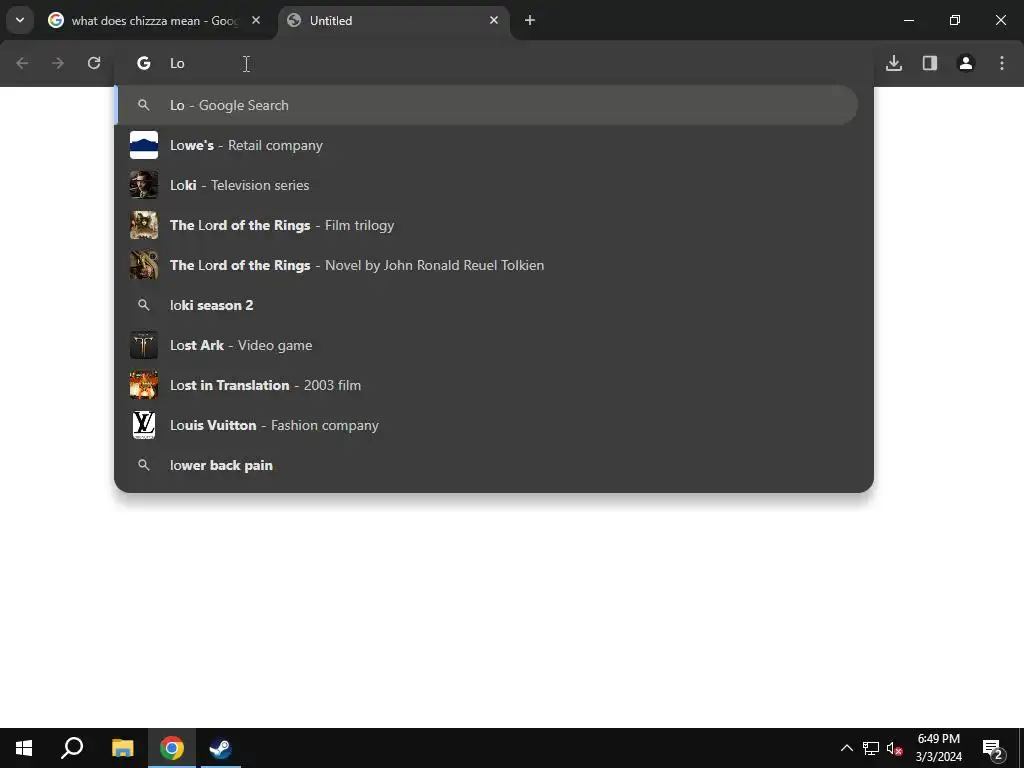Click the Lost in Translation thumbnail
Image resolution: width=1024 pixels, height=768 pixels.
pyautogui.click(x=144, y=385)
